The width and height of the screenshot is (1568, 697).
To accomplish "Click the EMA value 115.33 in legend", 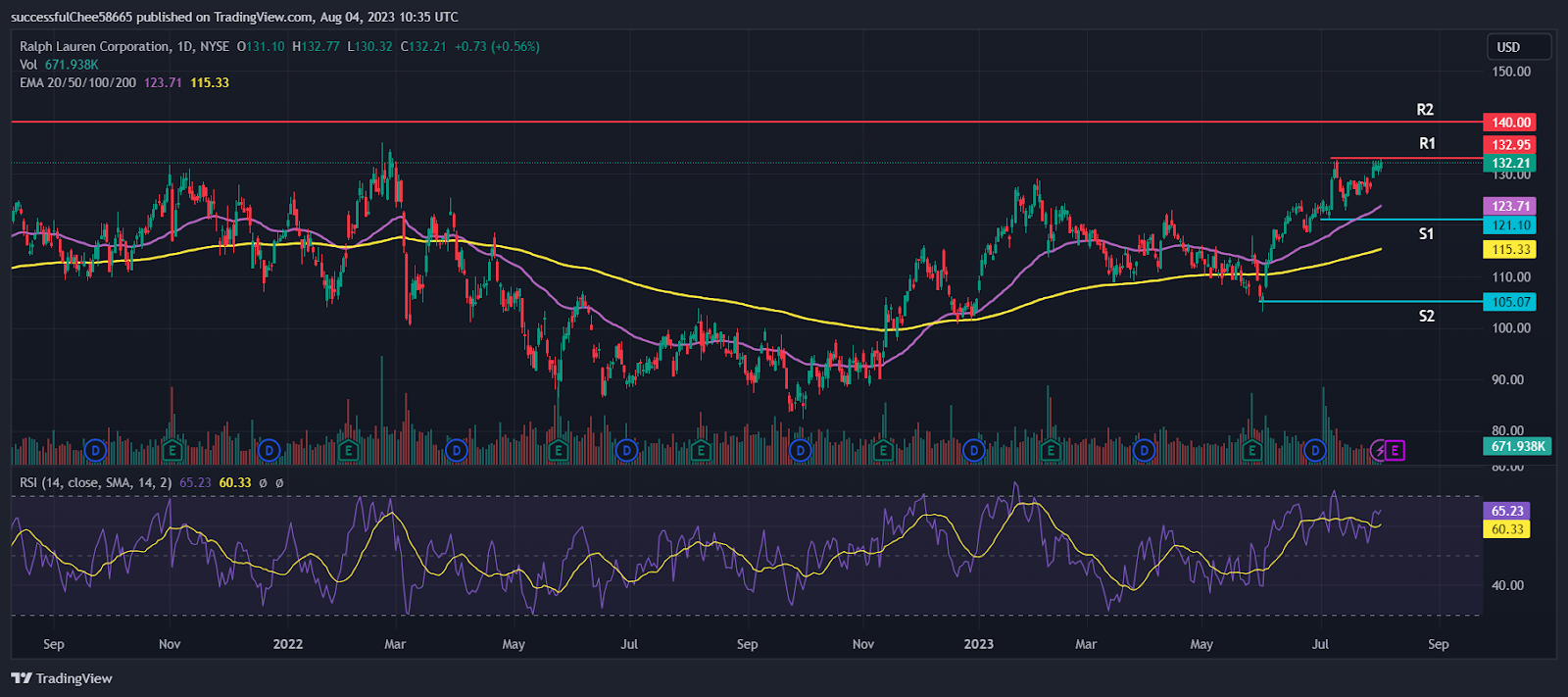I will pyautogui.click(x=210, y=82).
